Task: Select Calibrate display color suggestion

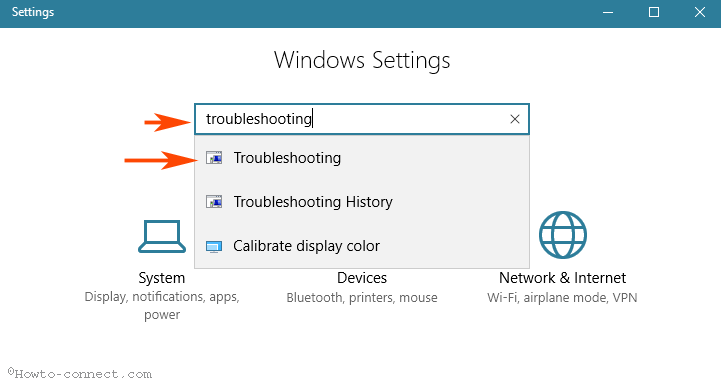Action: coord(362,246)
